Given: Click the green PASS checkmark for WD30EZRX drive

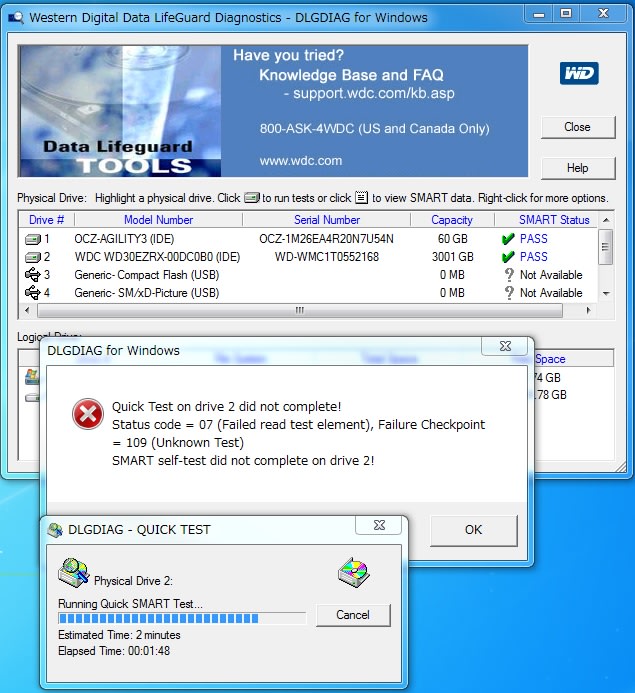Looking at the screenshot, I should click(508, 257).
